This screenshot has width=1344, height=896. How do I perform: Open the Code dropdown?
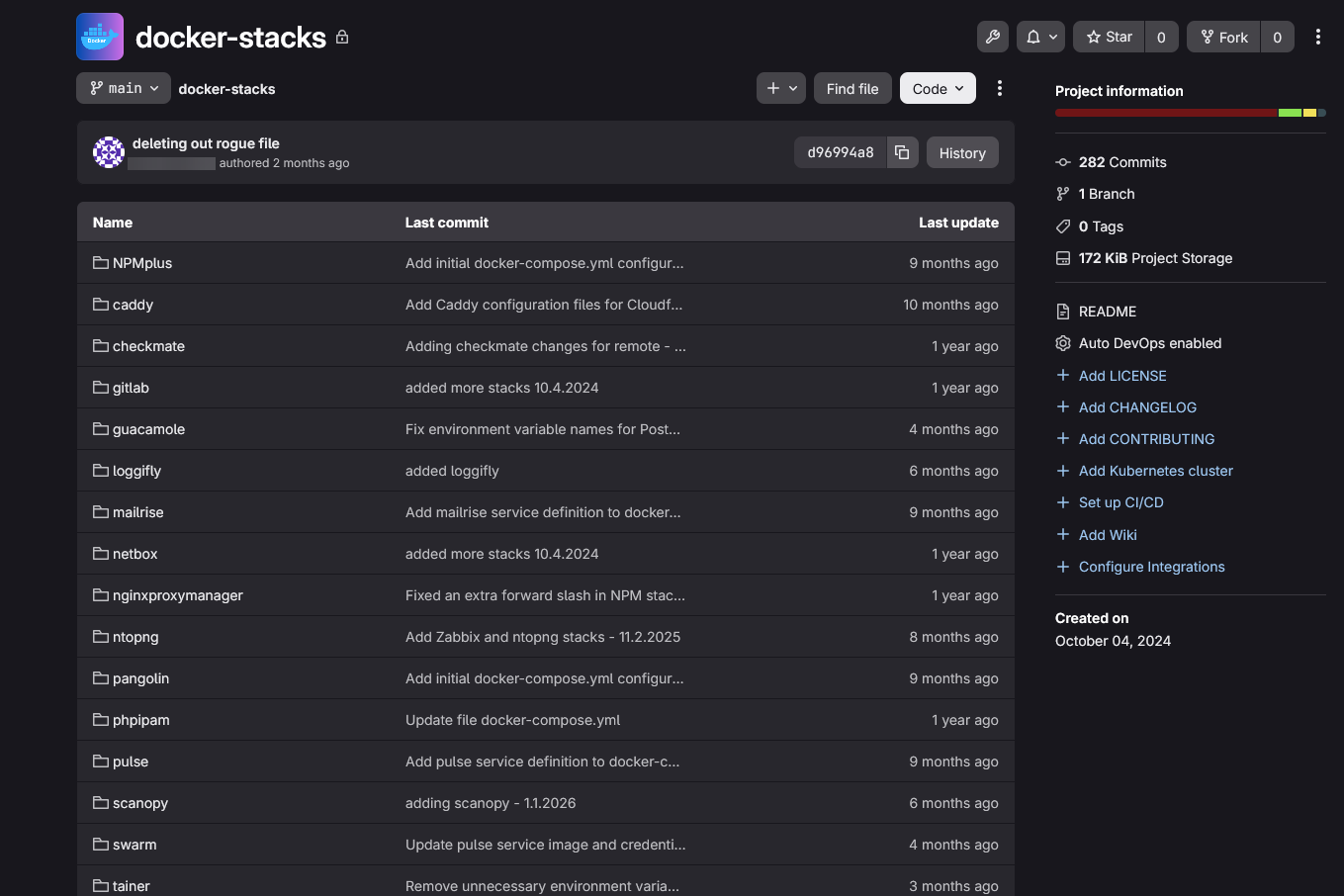click(x=938, y=88)
